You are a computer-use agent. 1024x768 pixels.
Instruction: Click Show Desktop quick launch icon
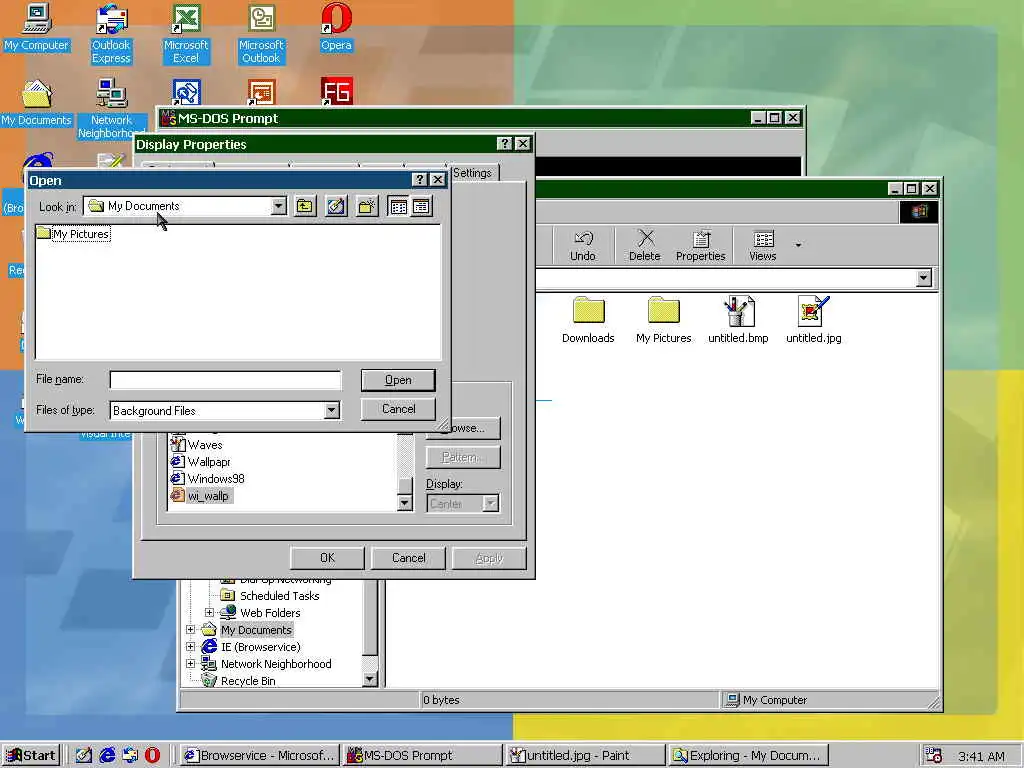[x=84, y=756]
